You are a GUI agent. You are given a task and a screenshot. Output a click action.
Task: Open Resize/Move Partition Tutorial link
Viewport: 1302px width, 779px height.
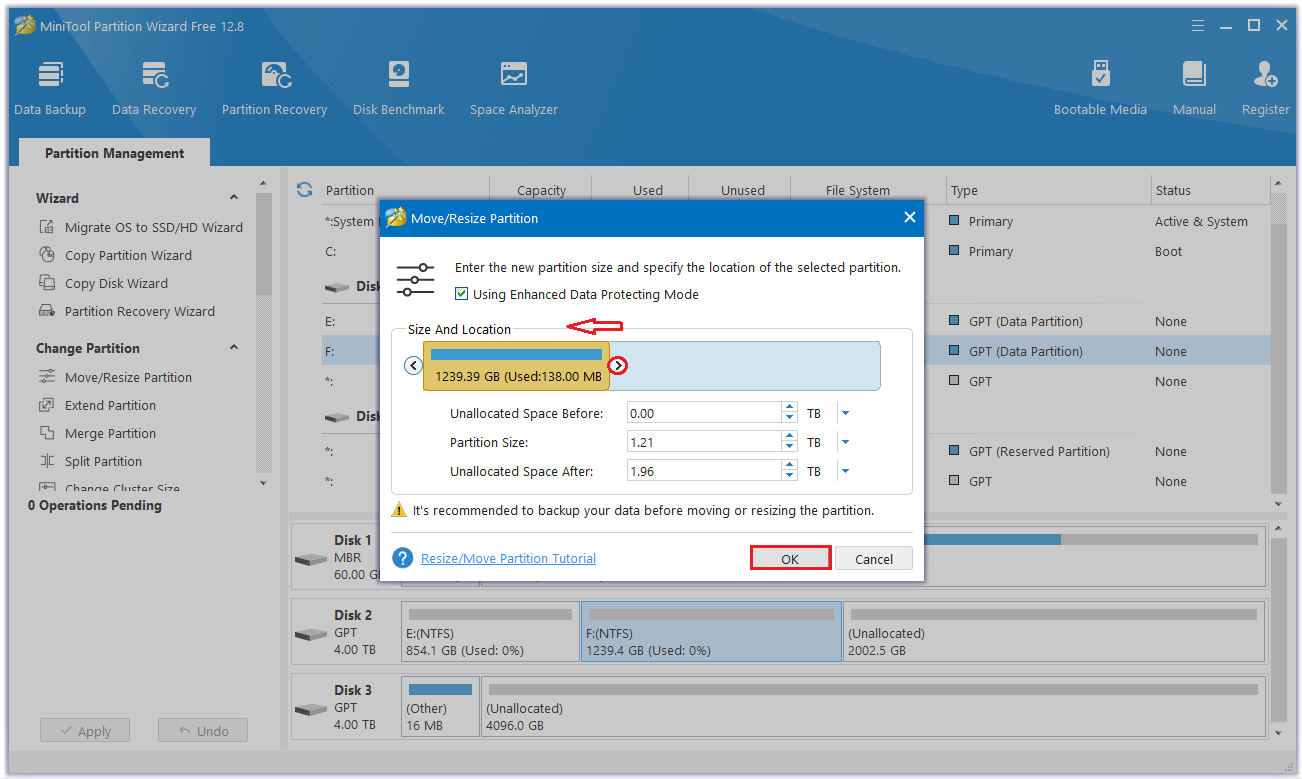tap(508, 558)
